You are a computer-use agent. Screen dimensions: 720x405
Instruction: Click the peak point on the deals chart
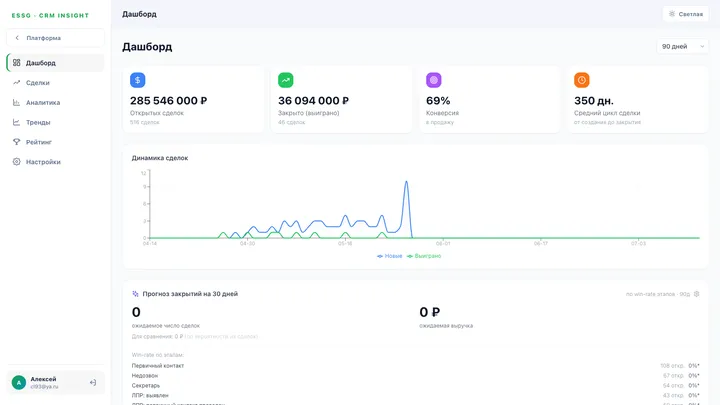406,182
